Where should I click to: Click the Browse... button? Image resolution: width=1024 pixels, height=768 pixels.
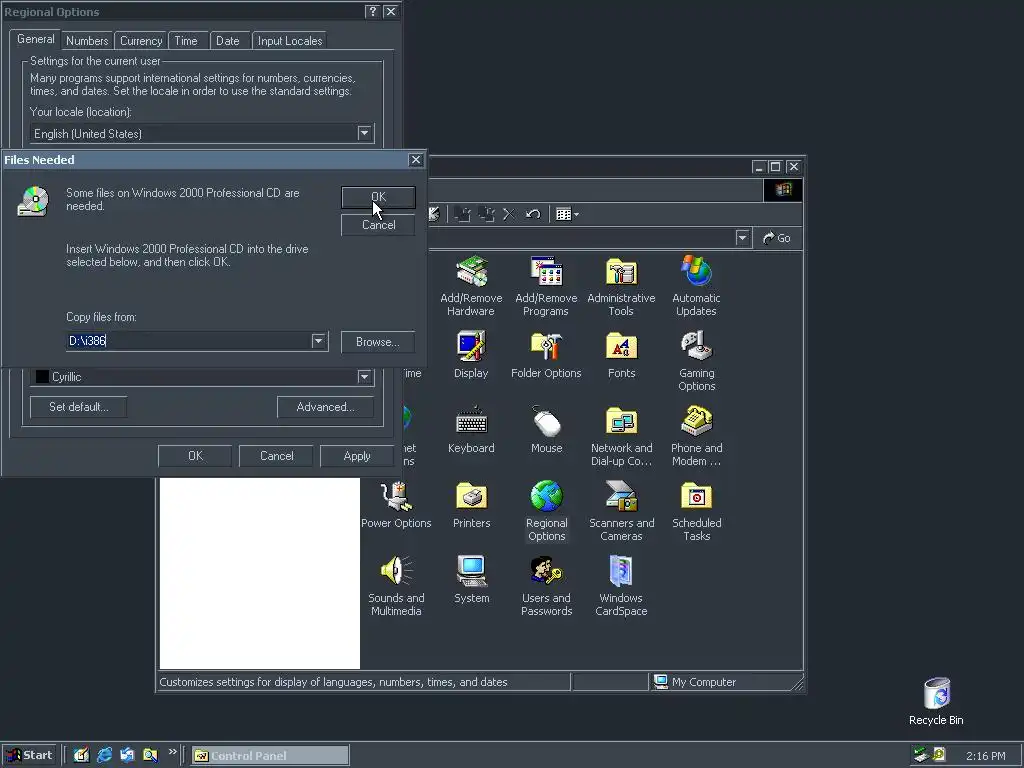[x=377, y=342]
